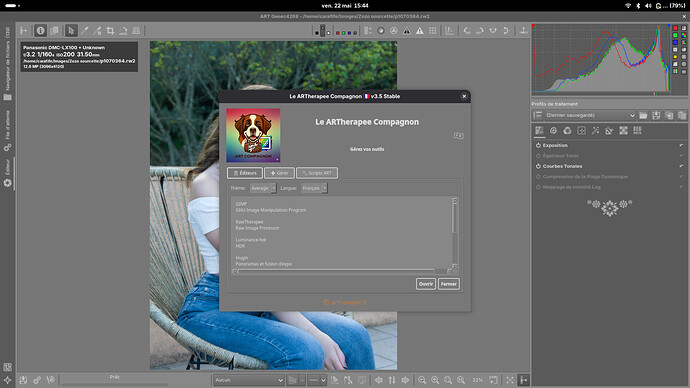Switch to the Gérer tab in dialog
690x388 pixels.
tap(279, 173)
